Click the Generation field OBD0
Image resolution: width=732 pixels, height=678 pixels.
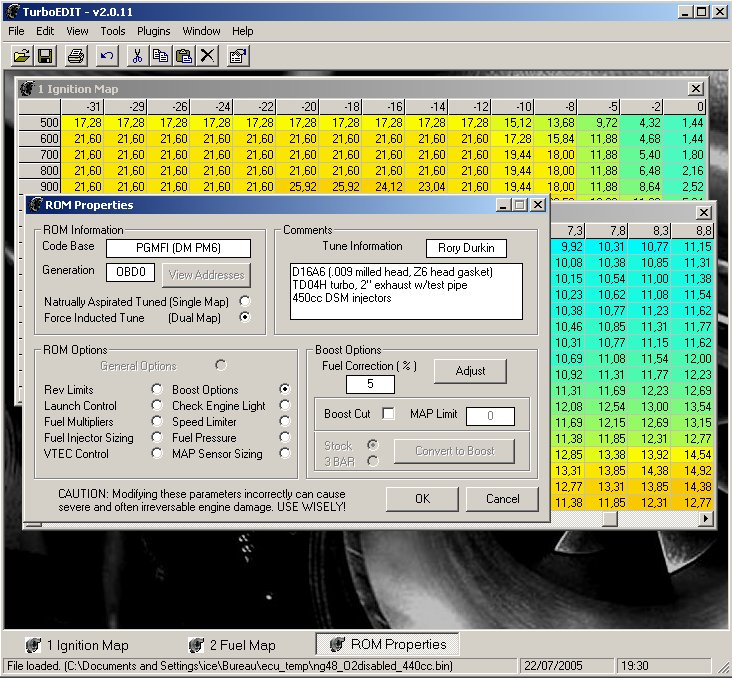[x=130, y=272]
